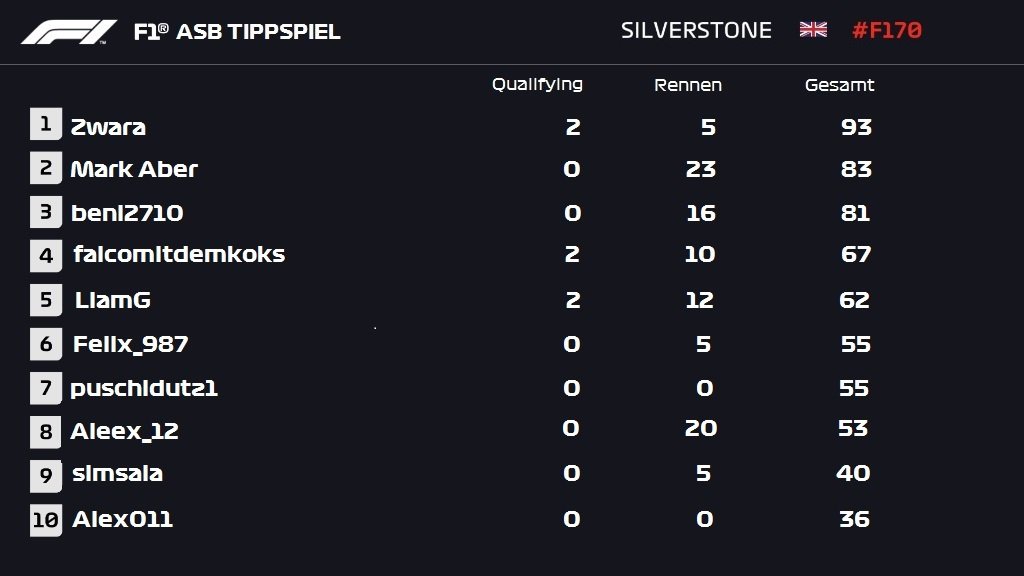Click the Gesamt column header
This screenshot has width=1024, height=576.
pos(839,85)
